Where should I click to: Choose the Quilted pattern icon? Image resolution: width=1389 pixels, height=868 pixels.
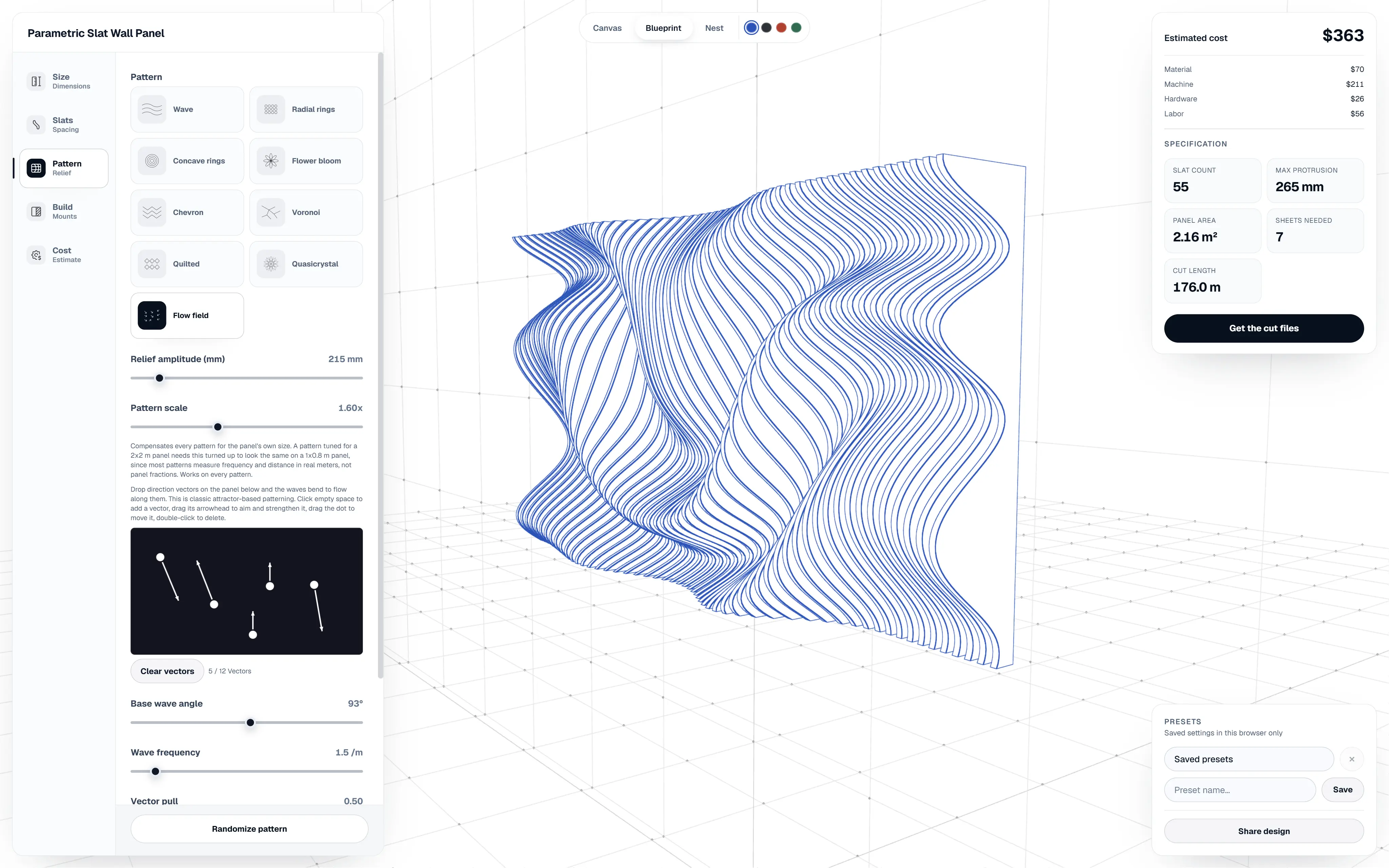click(152, 264)
